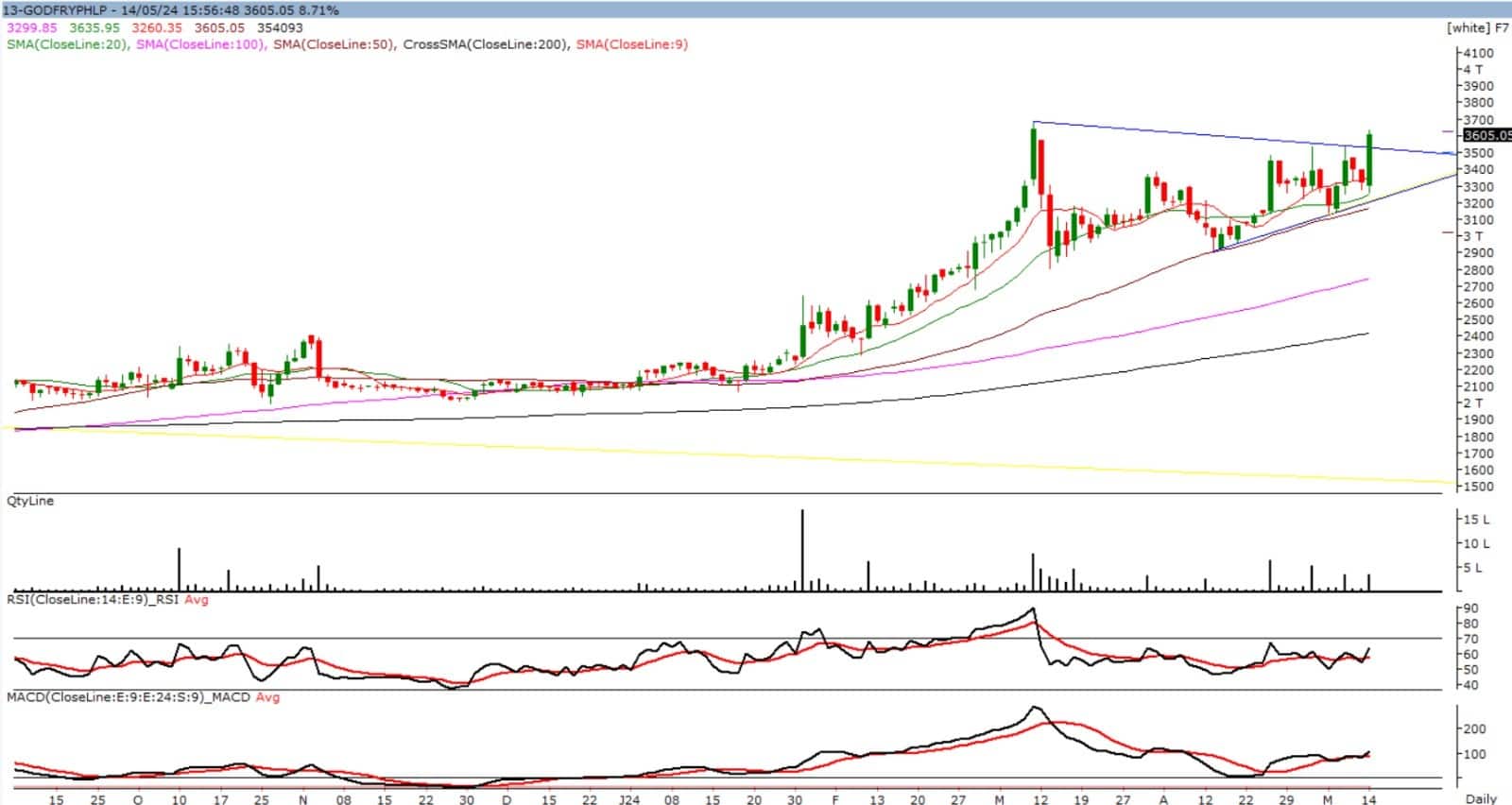This screenshot has width=1512, height=805.
Task: Click the latest green candle on 14 May
Action: pos(1369,161)
